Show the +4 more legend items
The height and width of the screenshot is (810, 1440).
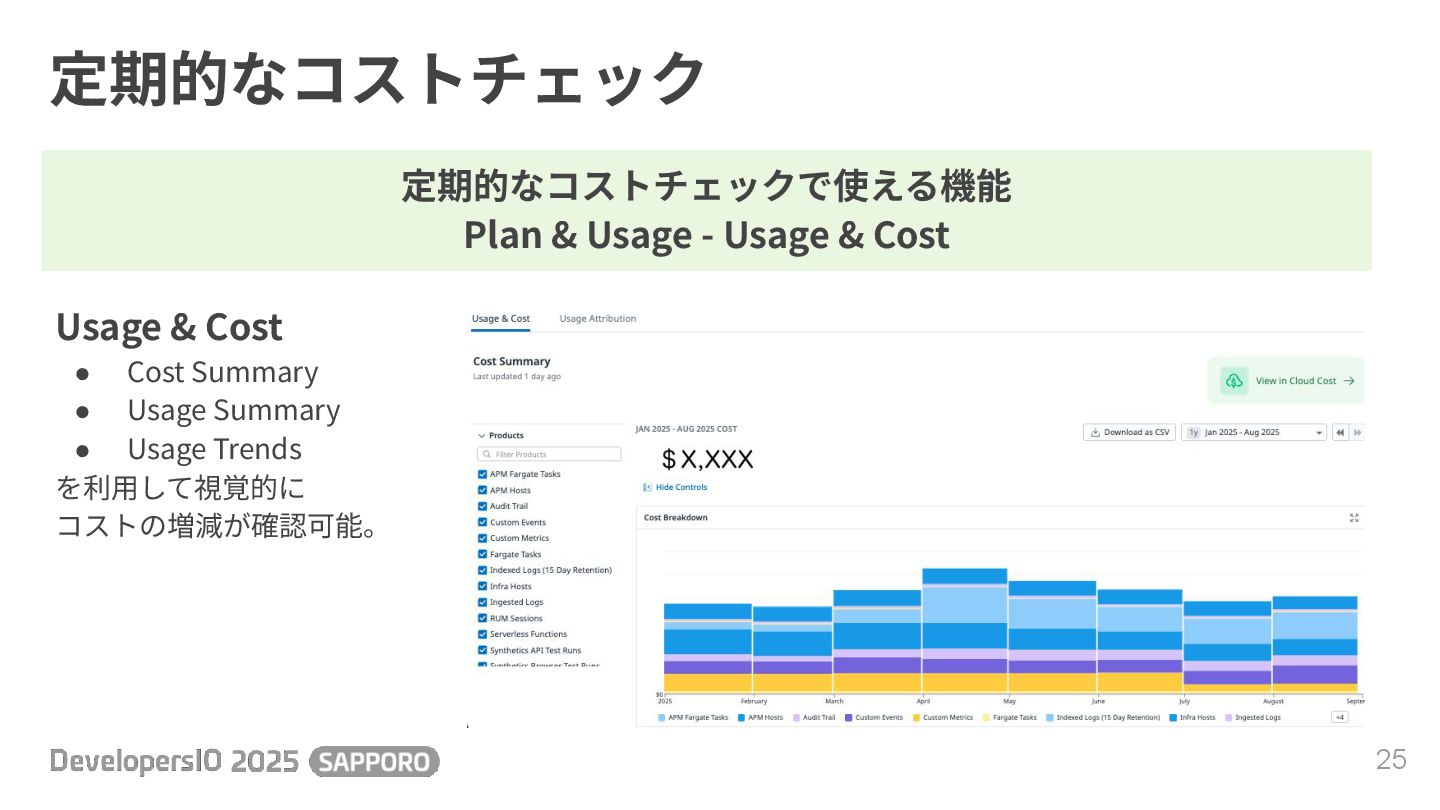tap(1340, 717)
